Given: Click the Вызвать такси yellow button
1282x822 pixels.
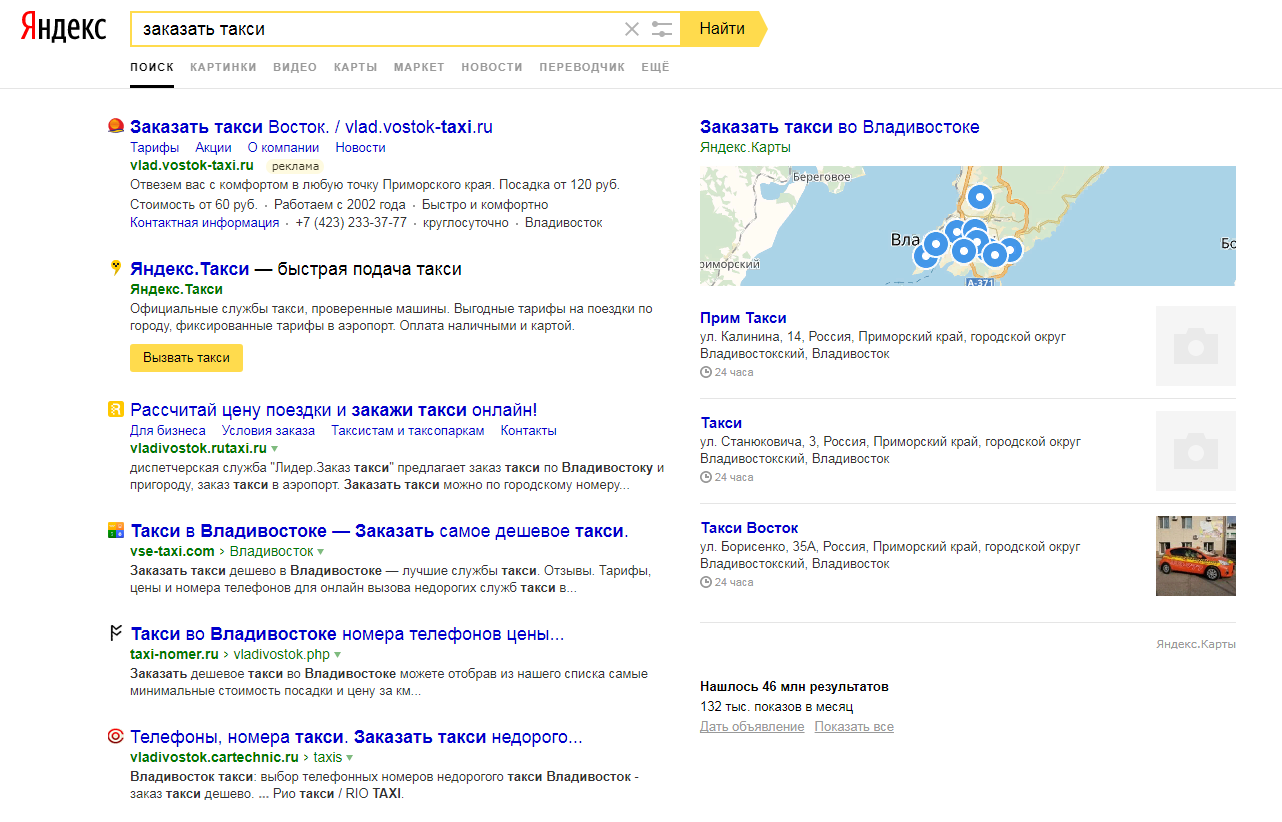Looking at the screenshot, I should tap(186, 358).
